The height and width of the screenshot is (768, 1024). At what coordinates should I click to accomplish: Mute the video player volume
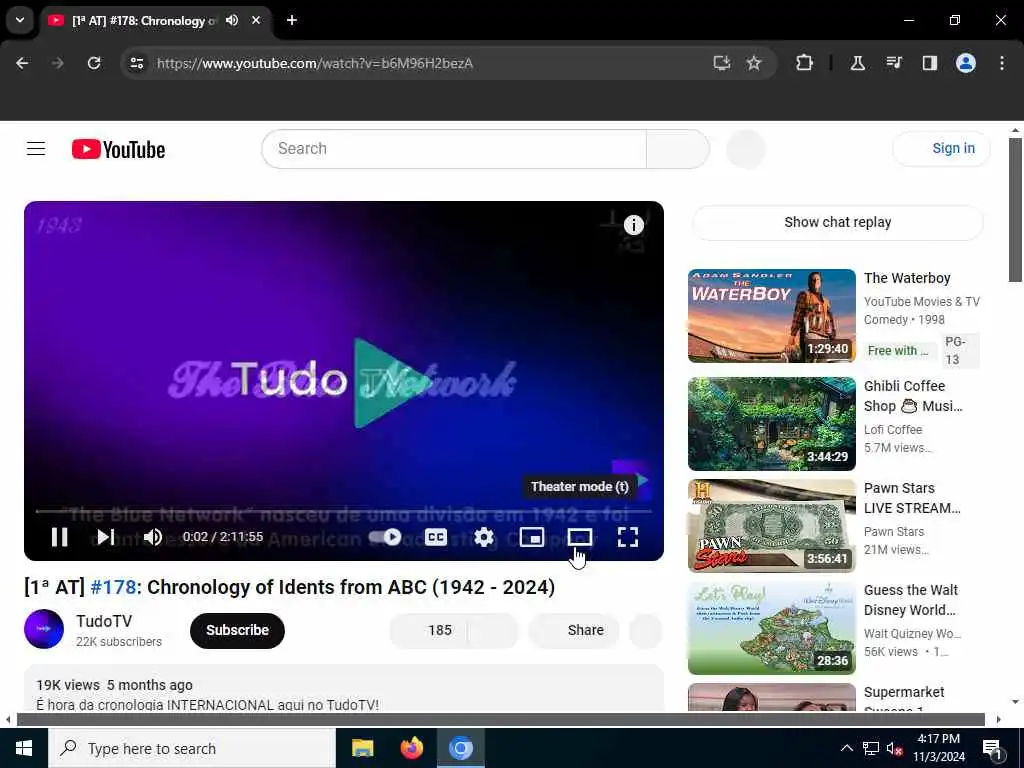[x=153, y=537]
